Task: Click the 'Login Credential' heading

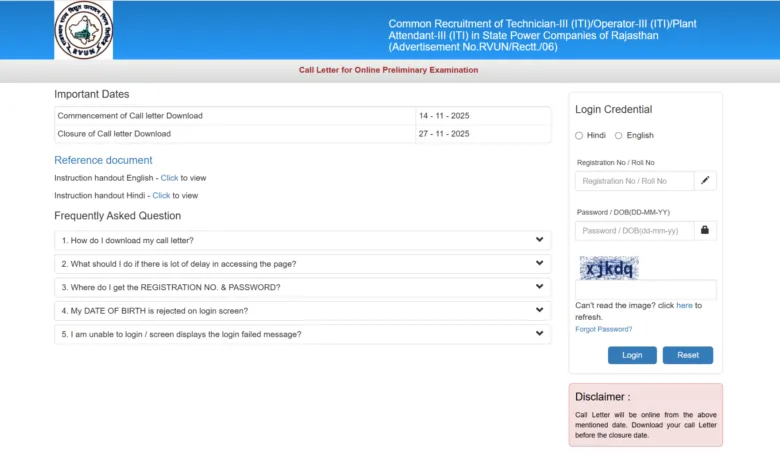Action: (x=613, y=109)
